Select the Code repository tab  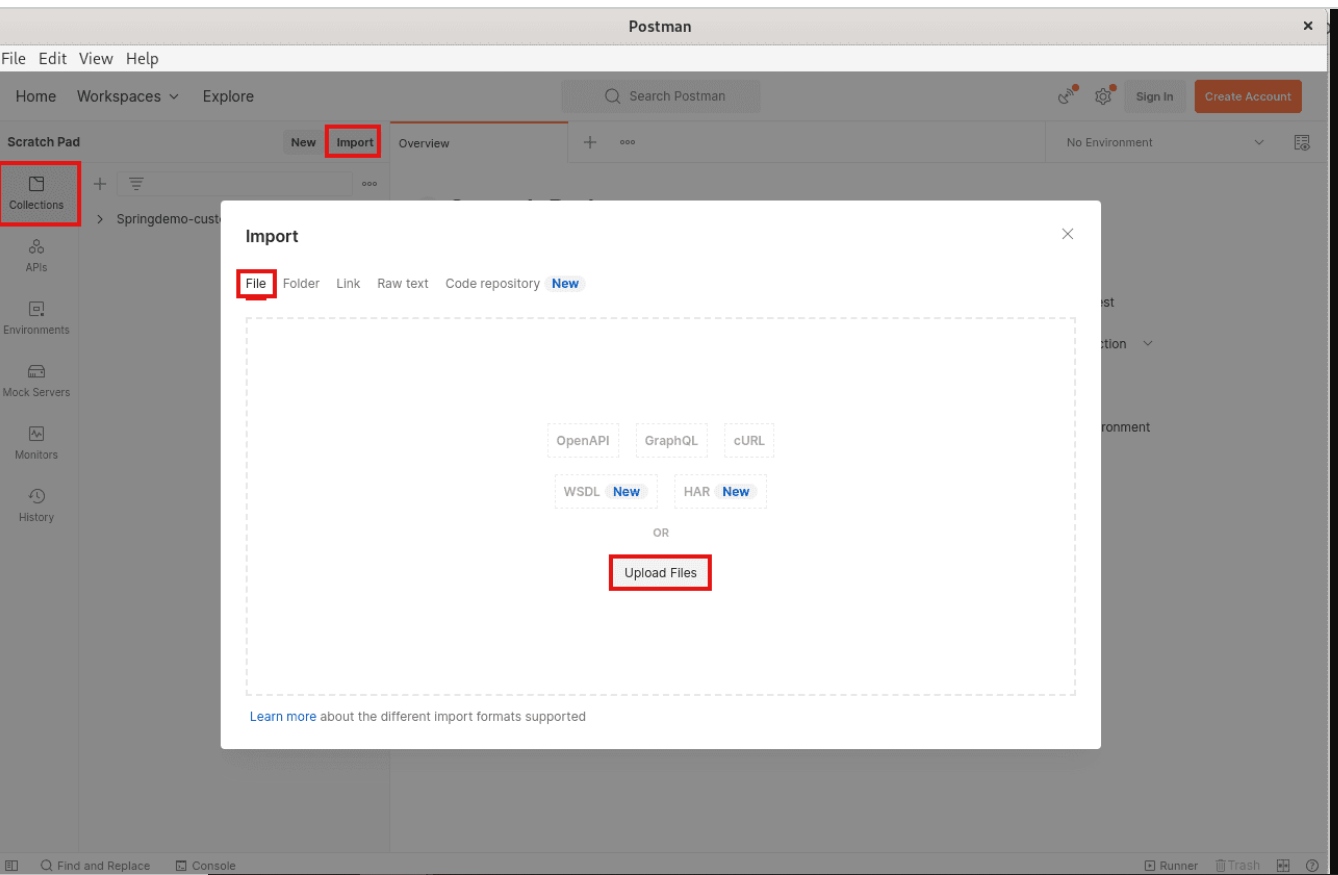click(514, 284)
